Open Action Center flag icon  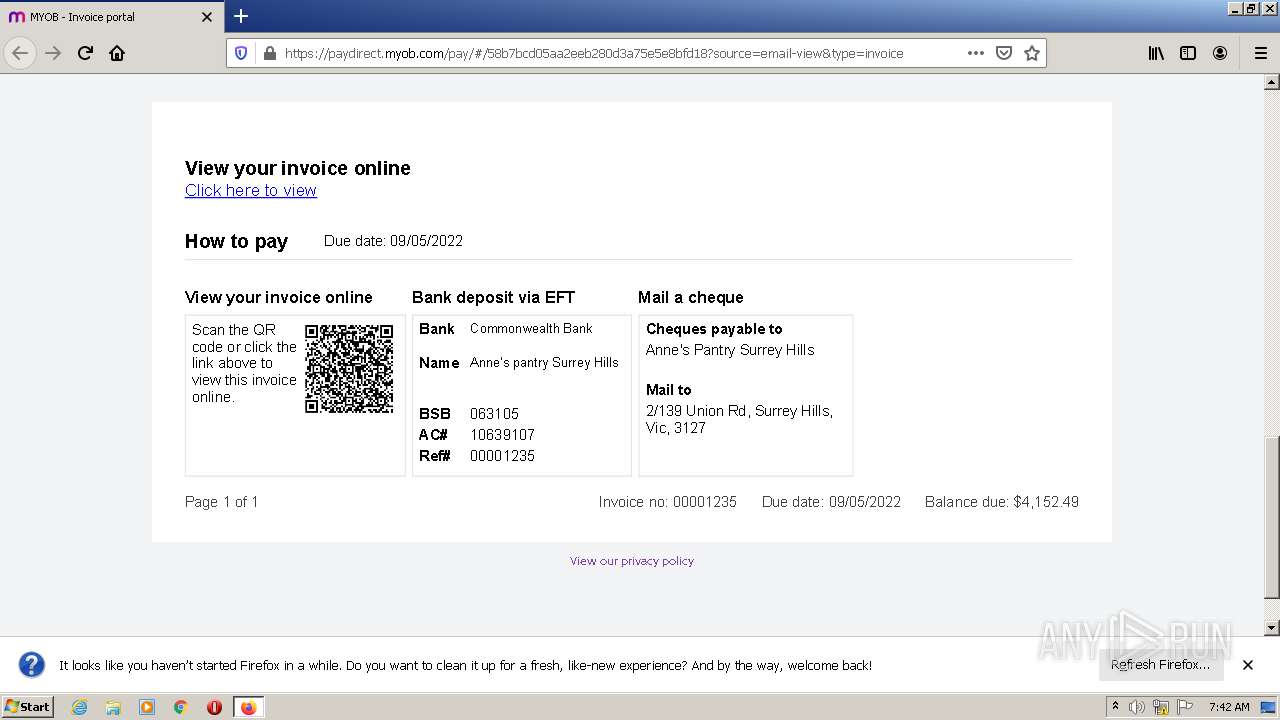(1185, 707)
